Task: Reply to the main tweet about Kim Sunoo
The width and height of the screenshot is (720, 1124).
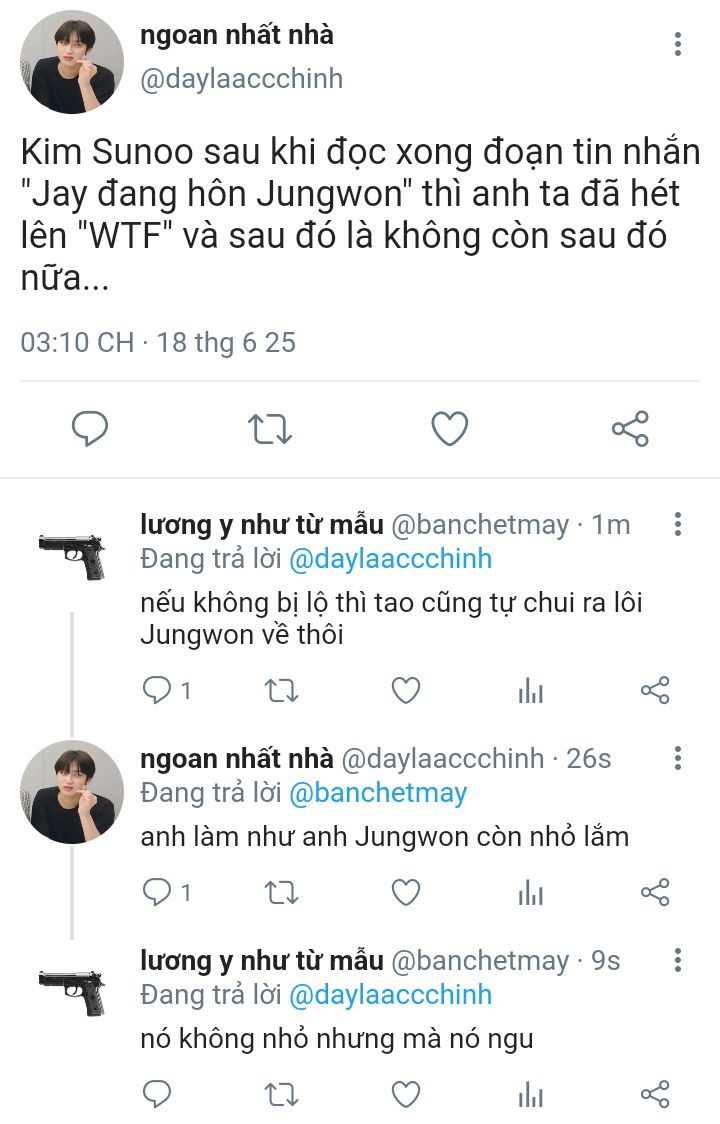Action: [90, 429]
